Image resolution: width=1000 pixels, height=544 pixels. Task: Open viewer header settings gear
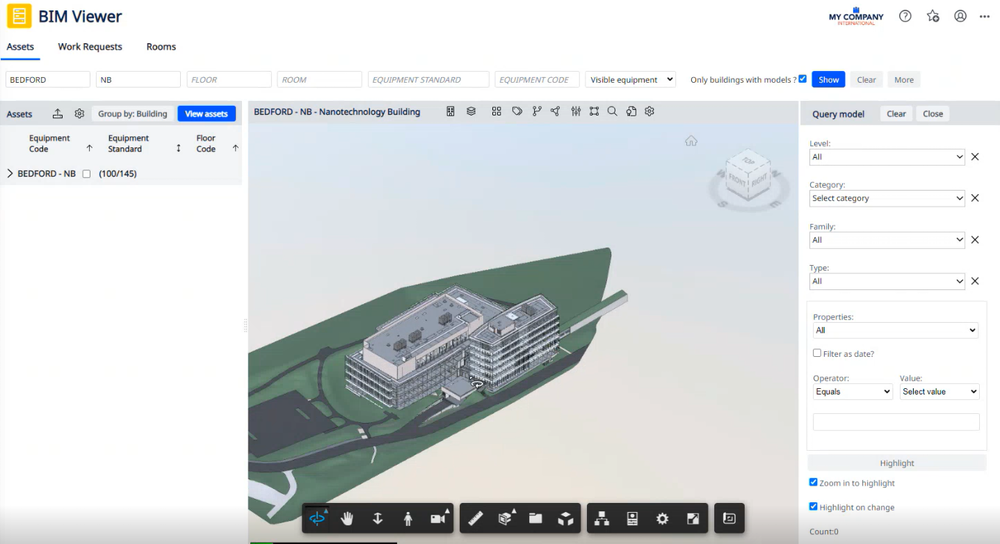[x=649, y=112]
